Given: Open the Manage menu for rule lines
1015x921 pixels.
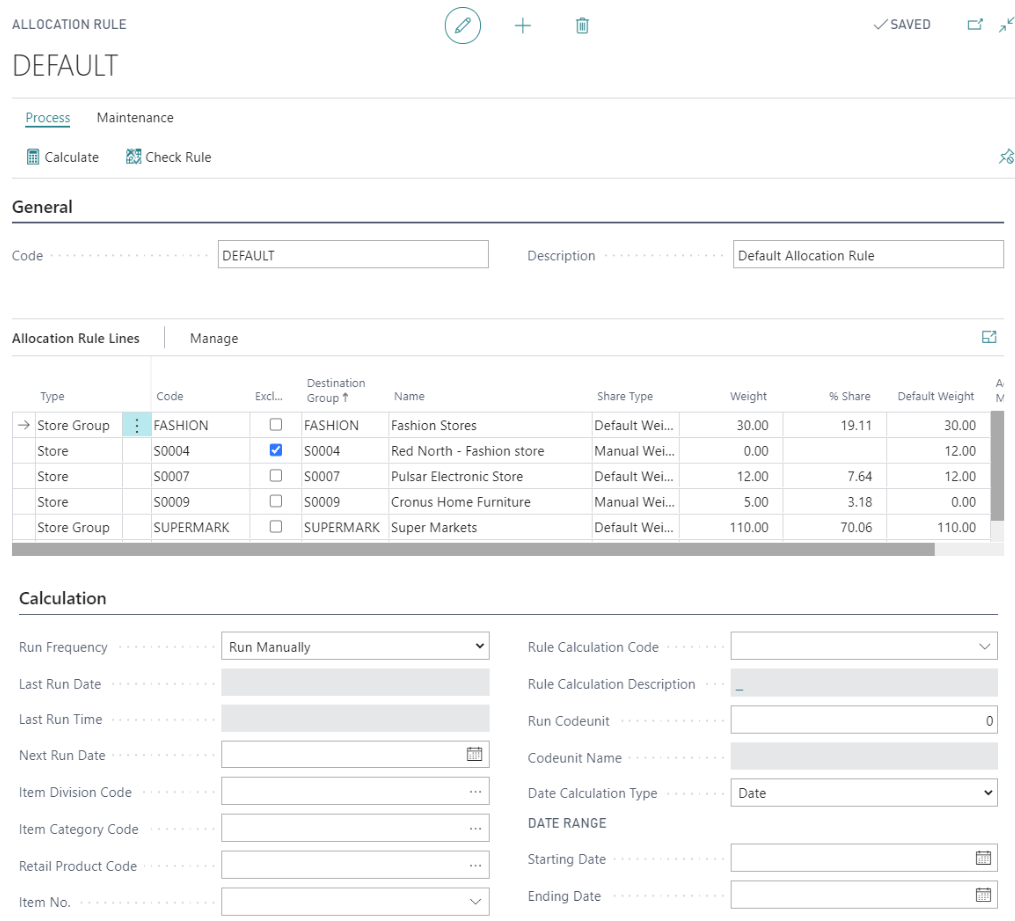Looking at the screenshot, I should click(214, 339).
